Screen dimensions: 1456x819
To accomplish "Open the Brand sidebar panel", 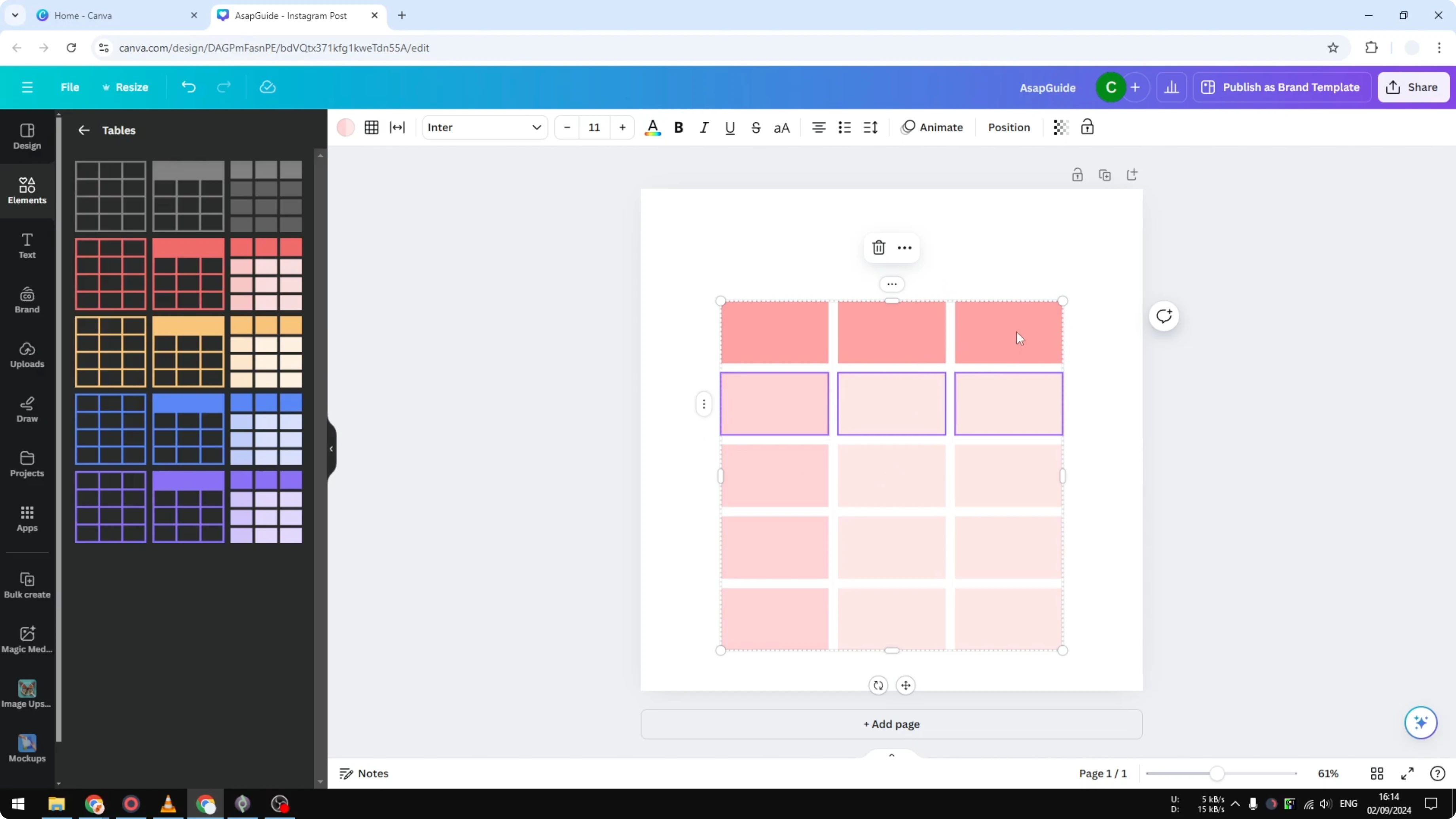I will 27,300.
